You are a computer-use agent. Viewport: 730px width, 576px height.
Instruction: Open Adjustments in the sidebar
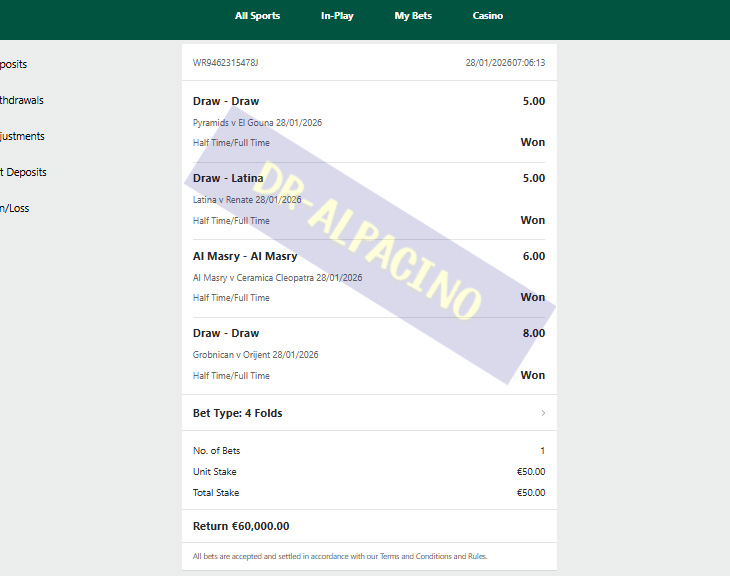pos(22,136)
